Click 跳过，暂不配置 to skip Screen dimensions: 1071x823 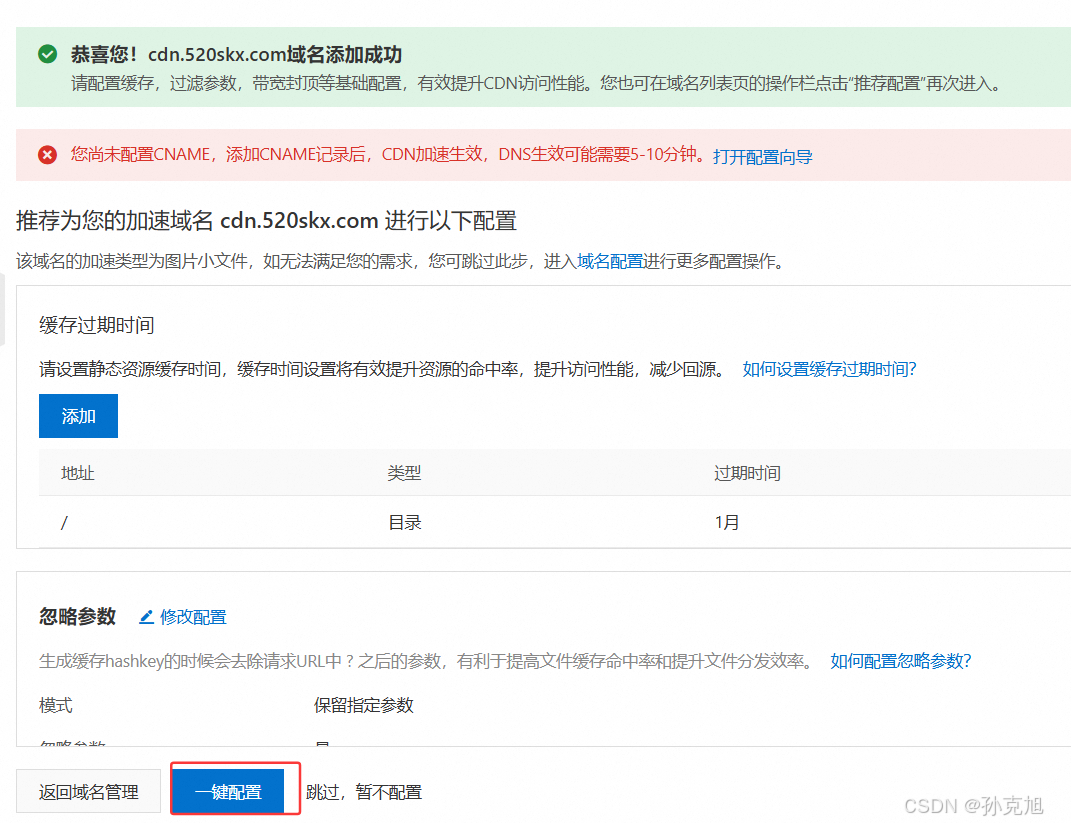click(x=364, y=792)
